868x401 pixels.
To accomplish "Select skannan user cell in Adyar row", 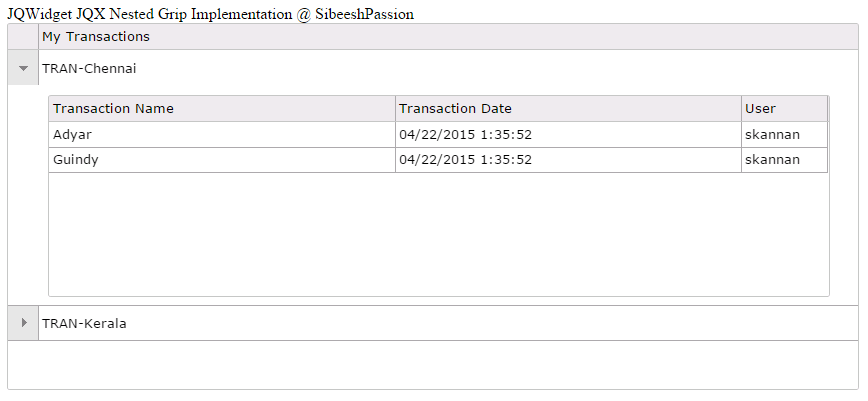I will (772, 134).
